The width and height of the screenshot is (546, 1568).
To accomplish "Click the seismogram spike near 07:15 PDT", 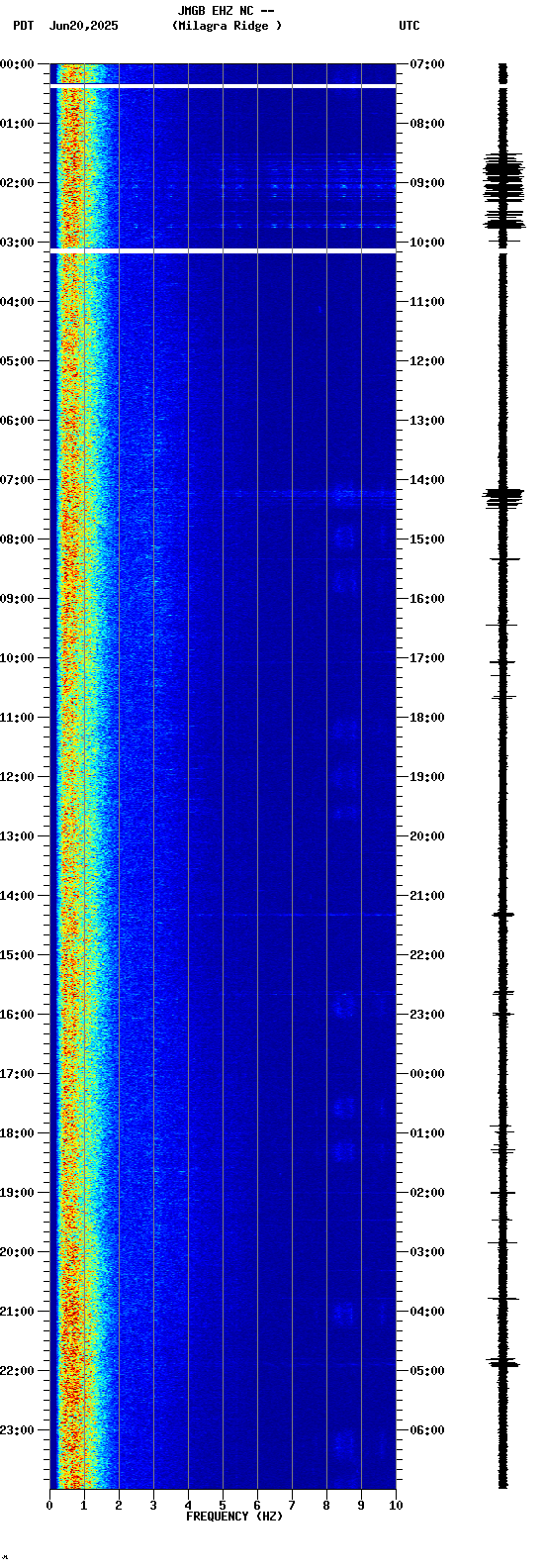I will (503, 497).
